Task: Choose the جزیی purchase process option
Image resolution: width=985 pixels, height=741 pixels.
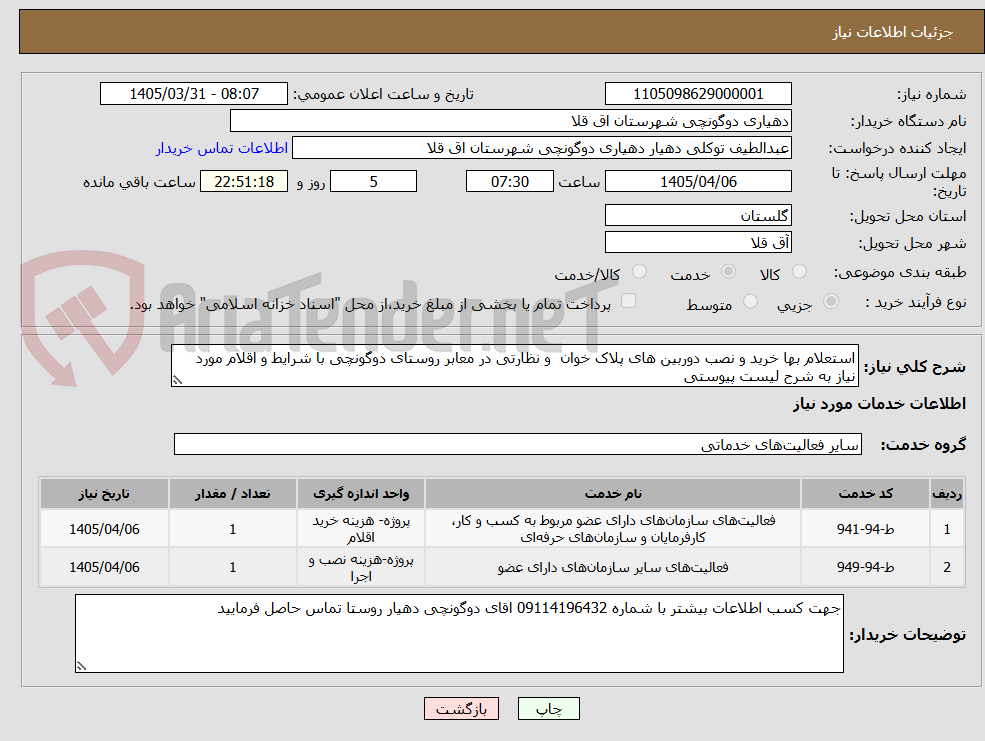Action: [830, 301]
